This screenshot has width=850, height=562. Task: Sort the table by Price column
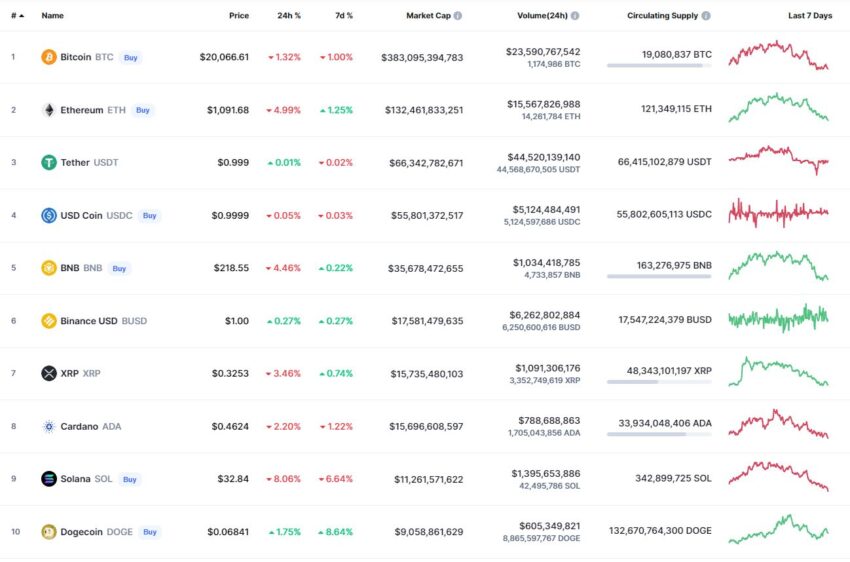click(x=239, y=16)
